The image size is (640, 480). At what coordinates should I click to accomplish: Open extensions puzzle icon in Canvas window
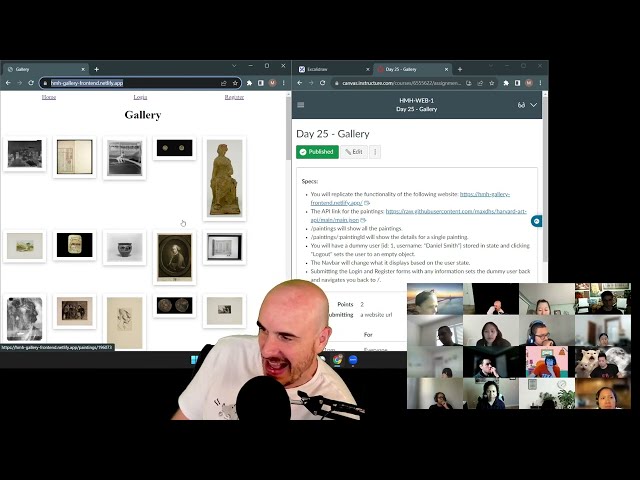pyautogui.click(x=506, y=83)
